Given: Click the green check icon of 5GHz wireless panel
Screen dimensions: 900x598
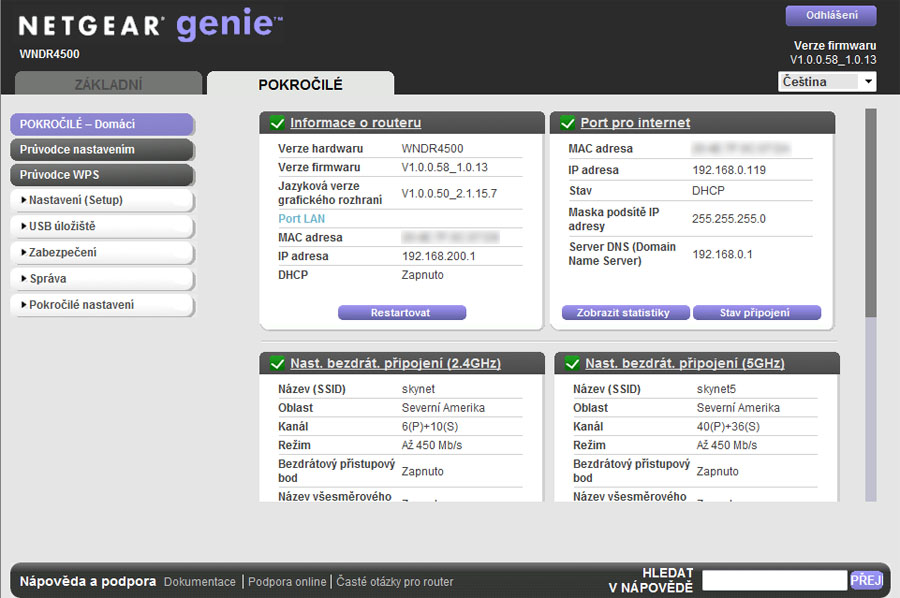Looking at the screenshot, I should 572,363.
